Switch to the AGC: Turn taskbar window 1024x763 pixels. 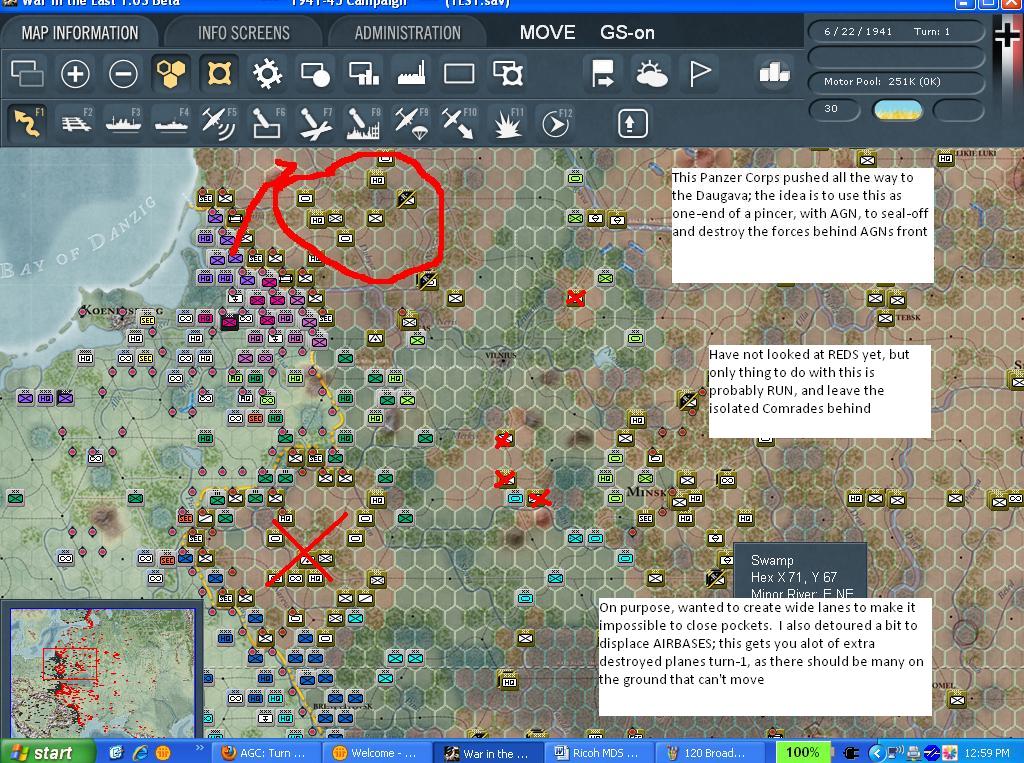click(266, 753)
